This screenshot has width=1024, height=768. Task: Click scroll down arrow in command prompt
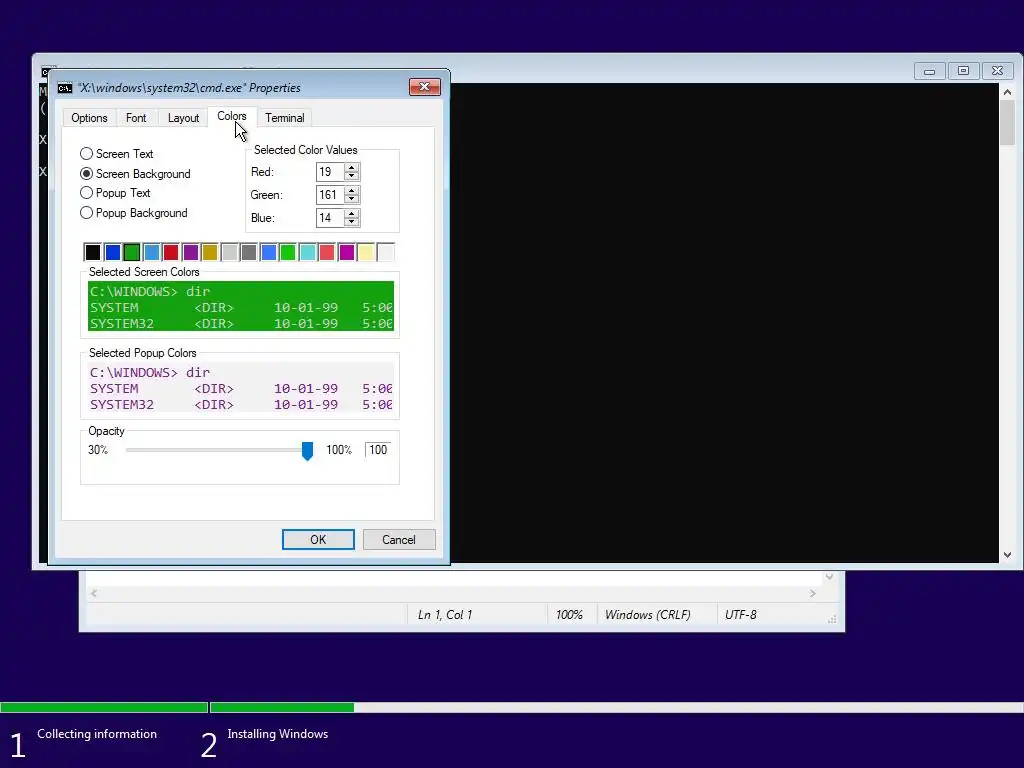point(1008,555)
